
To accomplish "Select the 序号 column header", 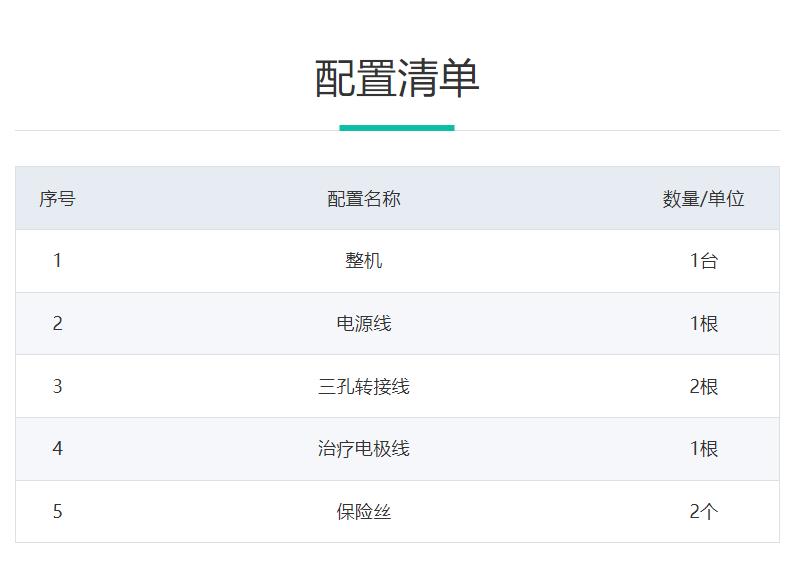I will click(x=57, y=199).
